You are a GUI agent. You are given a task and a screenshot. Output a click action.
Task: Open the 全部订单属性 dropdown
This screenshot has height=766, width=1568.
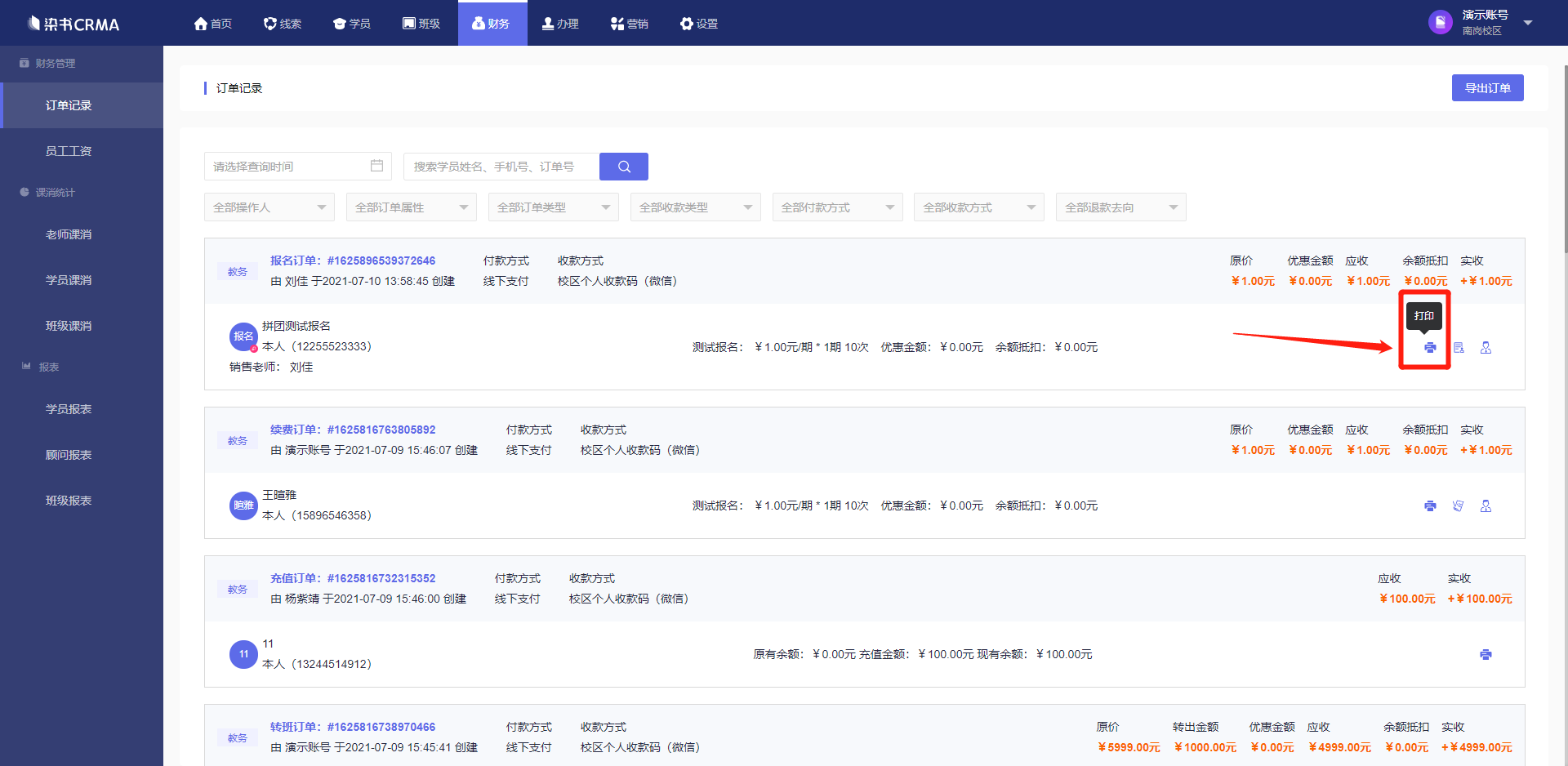412,207
